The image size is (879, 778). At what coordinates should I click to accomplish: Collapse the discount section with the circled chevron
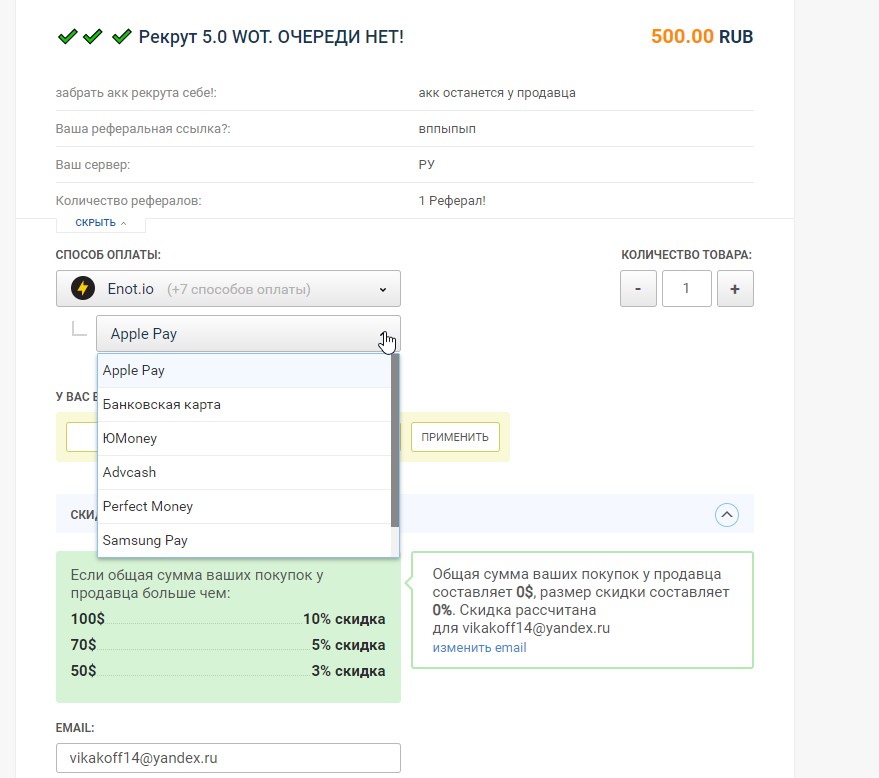click(x=727, y=514)
